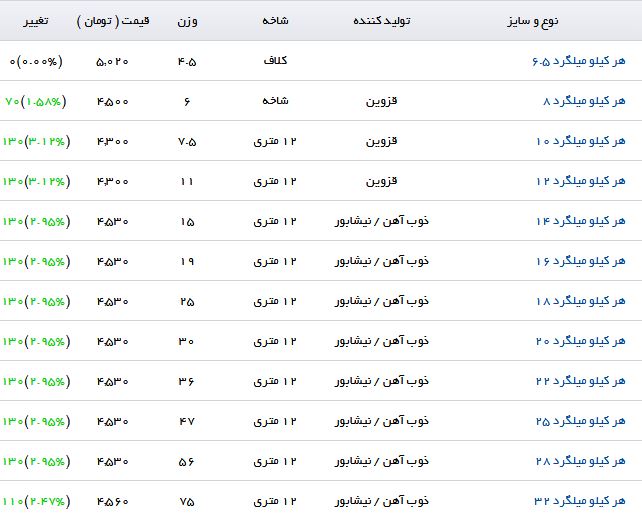Select the قزوین producer in the میلگرد ۸ row
642x518 pixels.
pos(381,101)
